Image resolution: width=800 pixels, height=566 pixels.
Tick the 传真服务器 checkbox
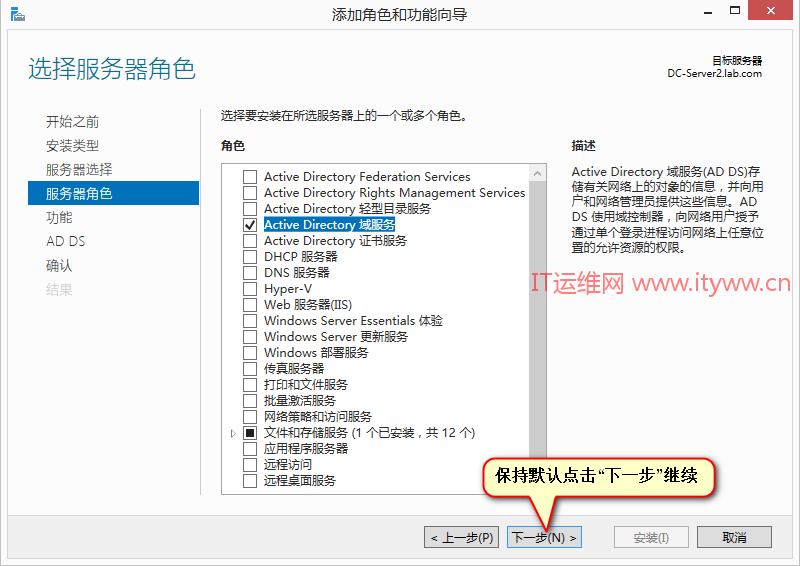[250, 368]
